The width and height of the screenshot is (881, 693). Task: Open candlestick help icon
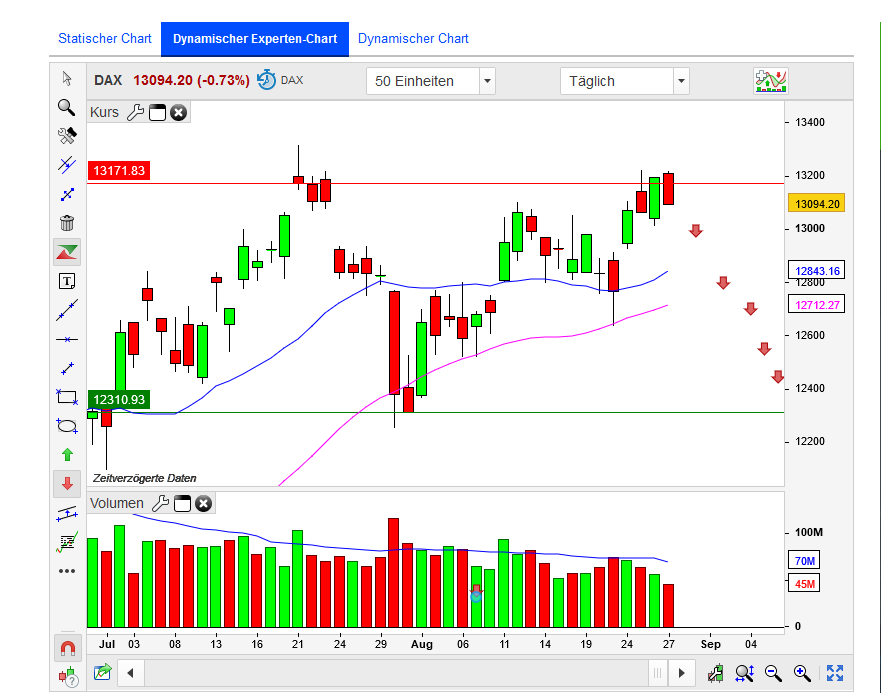[x=67, y=677]
